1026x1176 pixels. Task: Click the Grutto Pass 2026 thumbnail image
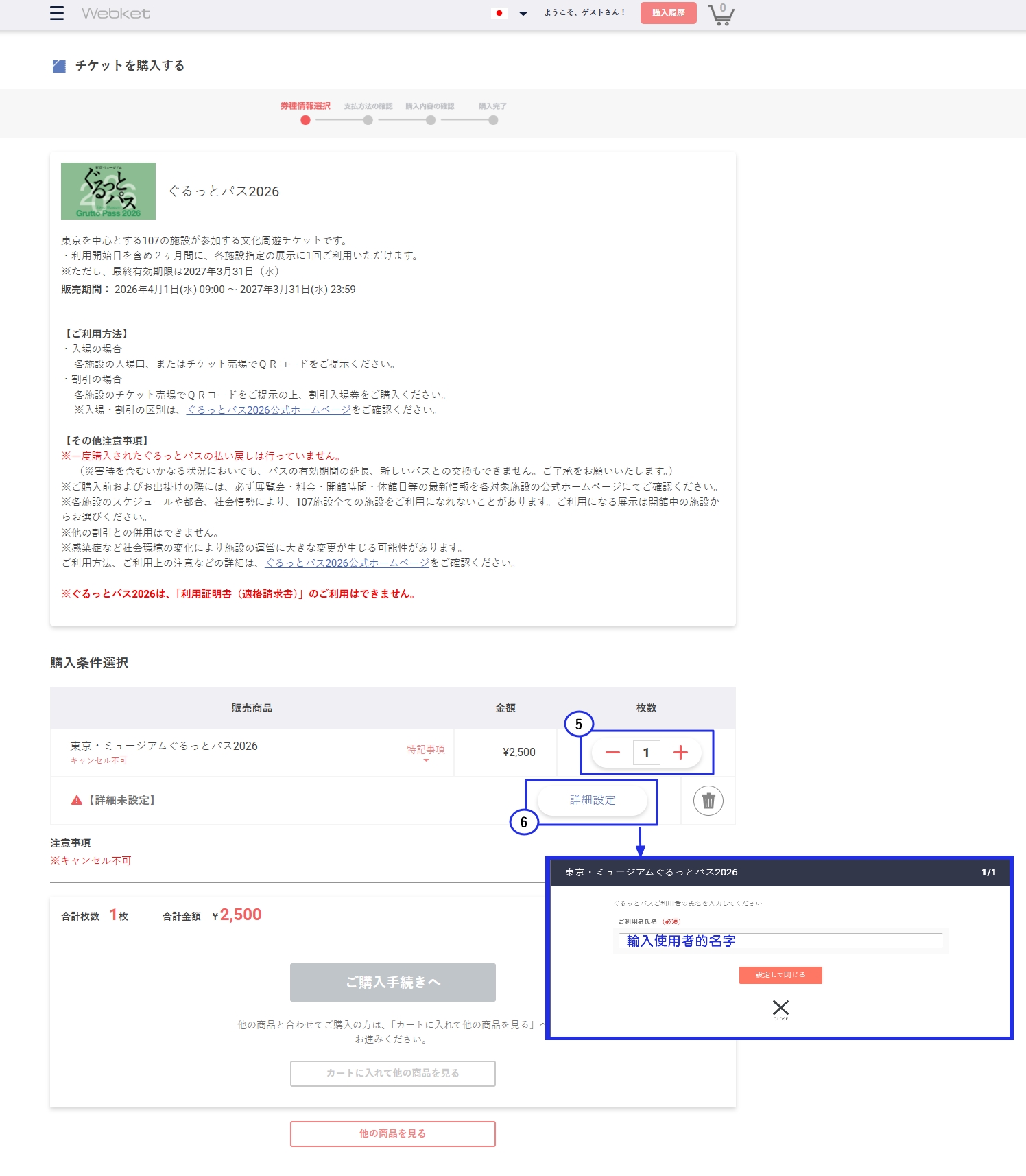tap(108, 191)
